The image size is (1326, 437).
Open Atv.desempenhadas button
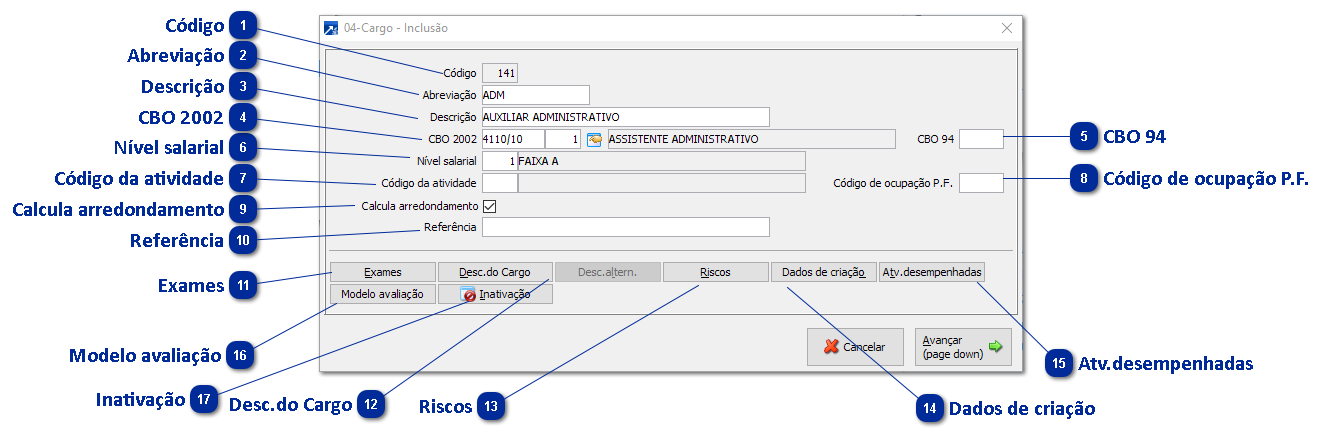[x=932, y=272]
